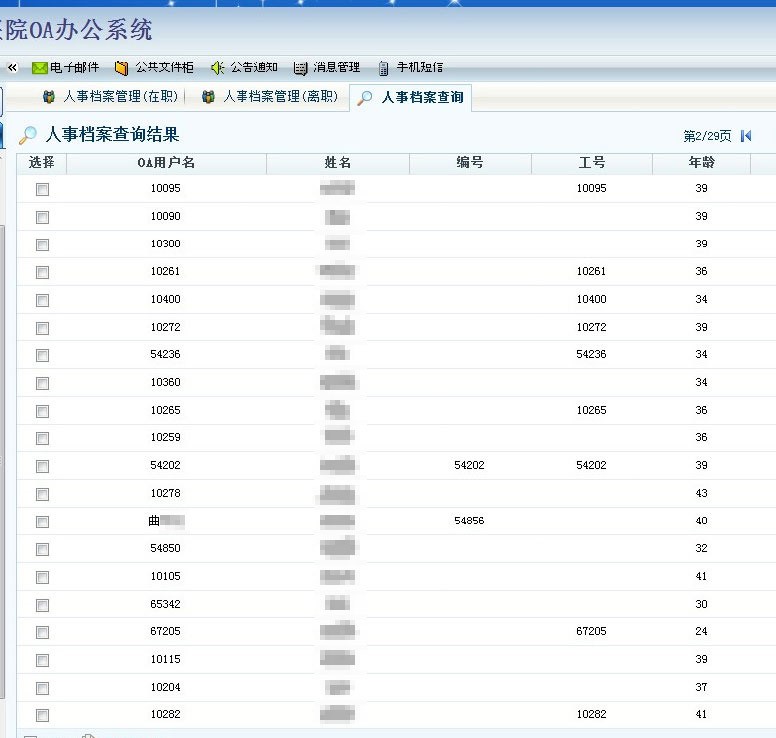Click the age value 43

[x=701, y=493]
